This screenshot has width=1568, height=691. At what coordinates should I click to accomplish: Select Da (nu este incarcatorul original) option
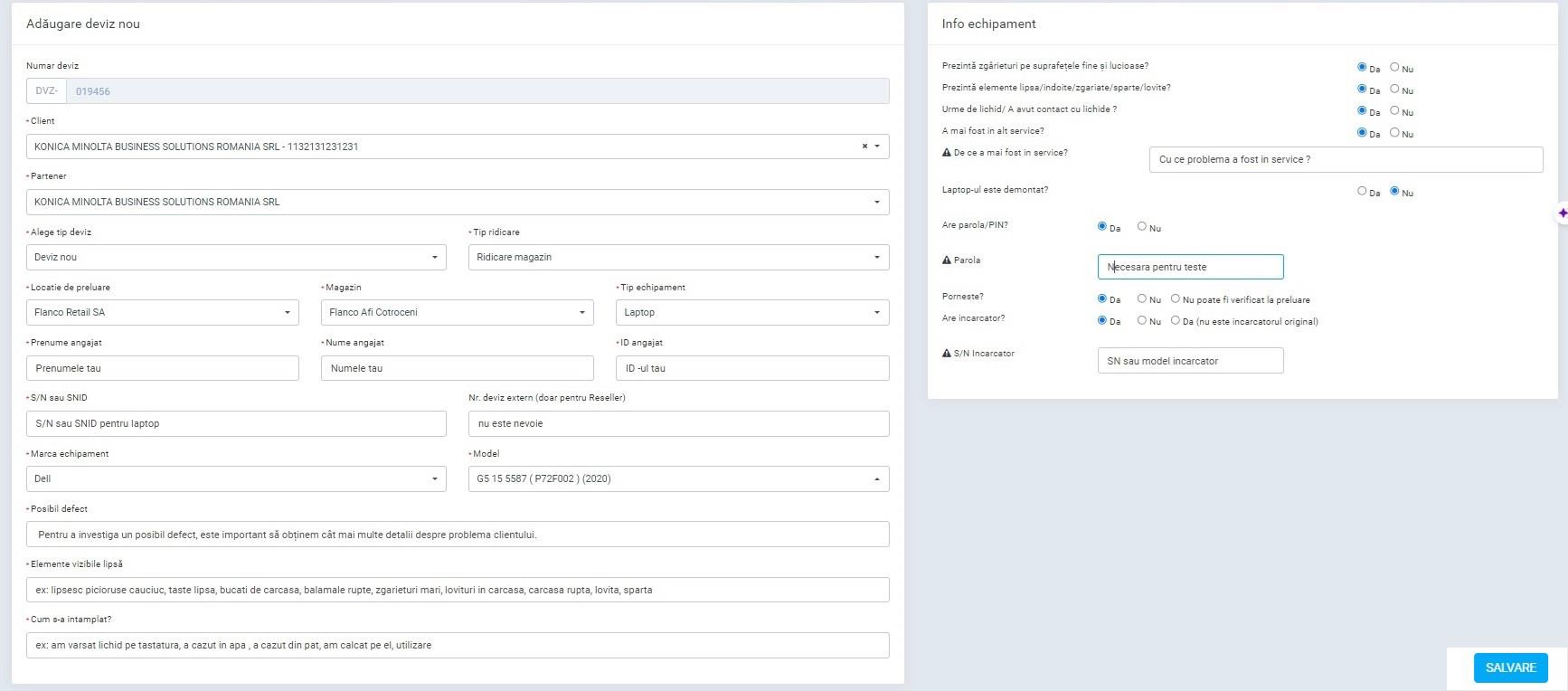pyautogui.click(x=1176, y=321)
